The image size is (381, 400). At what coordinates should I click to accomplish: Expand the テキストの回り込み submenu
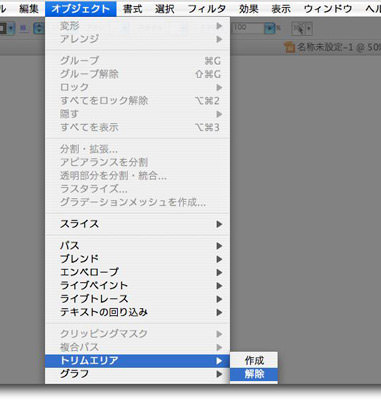[x=137, y=312]
